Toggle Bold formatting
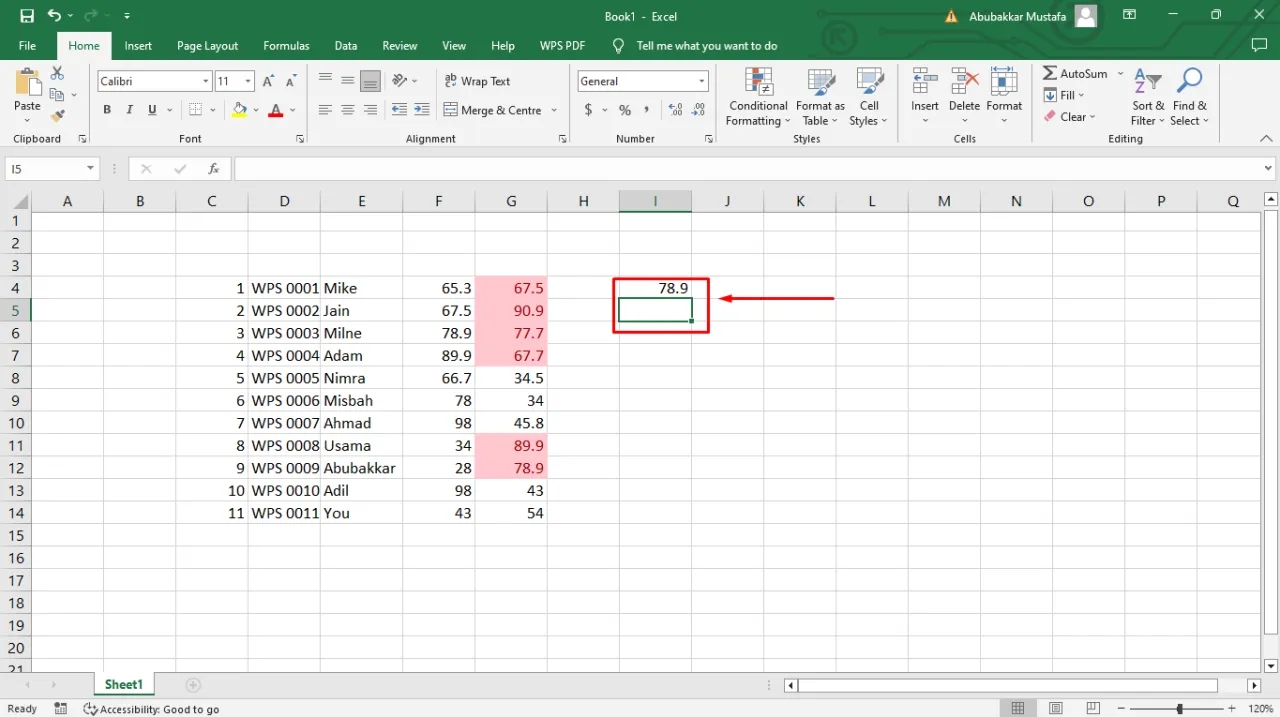Viewport: 1280px width, 717px height. [107, 110]
